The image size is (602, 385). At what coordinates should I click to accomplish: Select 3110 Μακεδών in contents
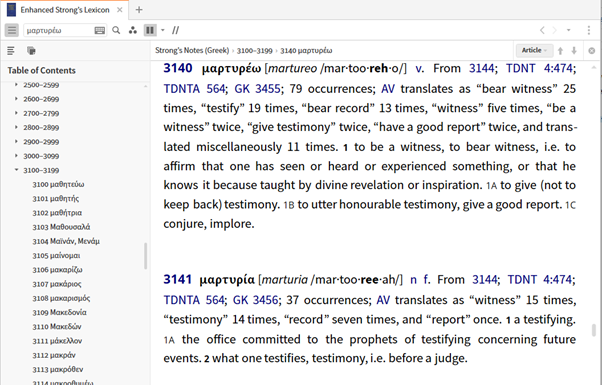coord(57,326)
